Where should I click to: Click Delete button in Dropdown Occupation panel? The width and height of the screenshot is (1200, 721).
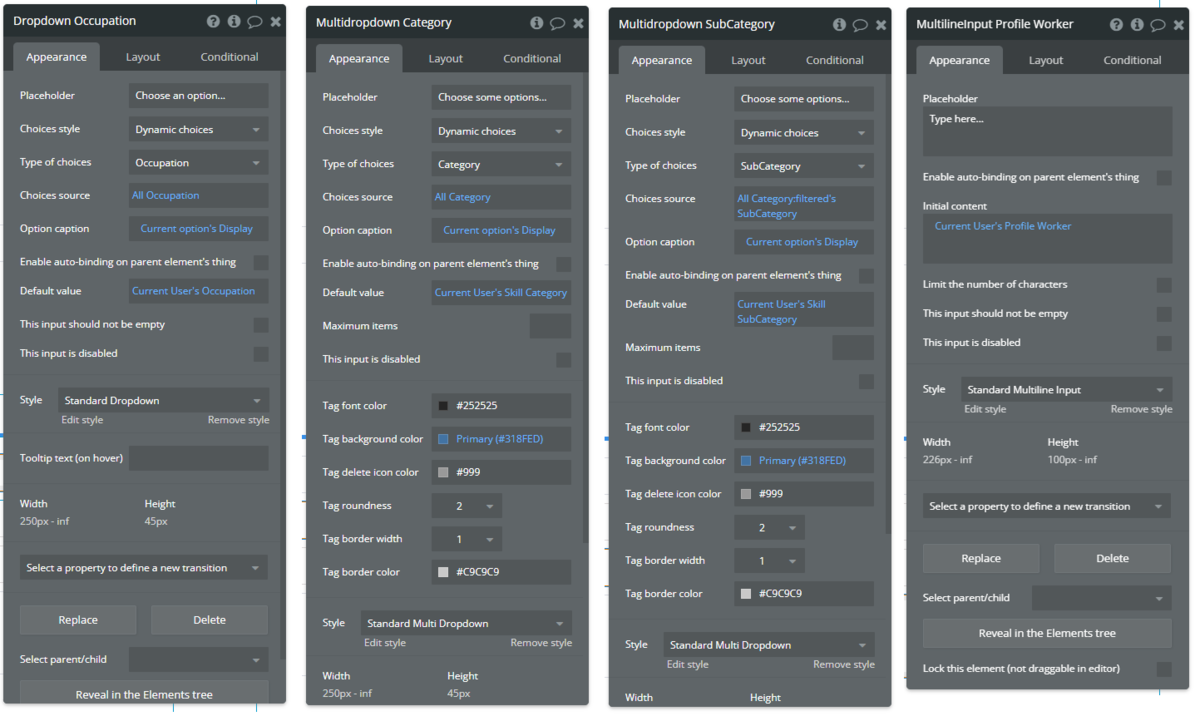209,620
